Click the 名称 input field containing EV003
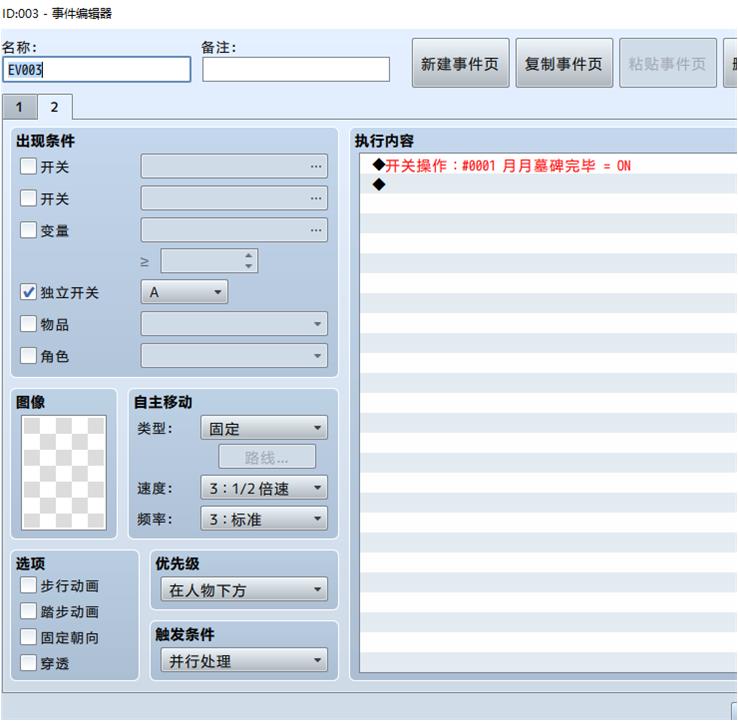 (x=96, y=70)
